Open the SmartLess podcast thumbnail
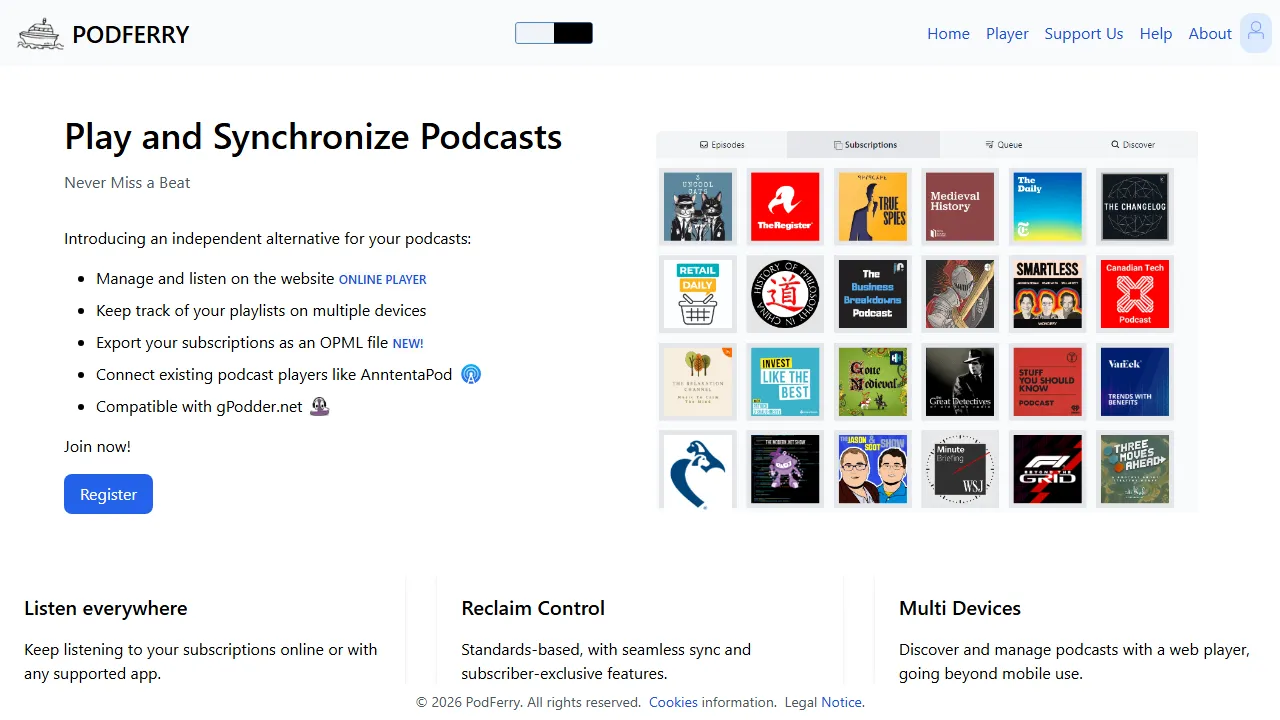The image size is (1280, 720). tap(1047, 294)
